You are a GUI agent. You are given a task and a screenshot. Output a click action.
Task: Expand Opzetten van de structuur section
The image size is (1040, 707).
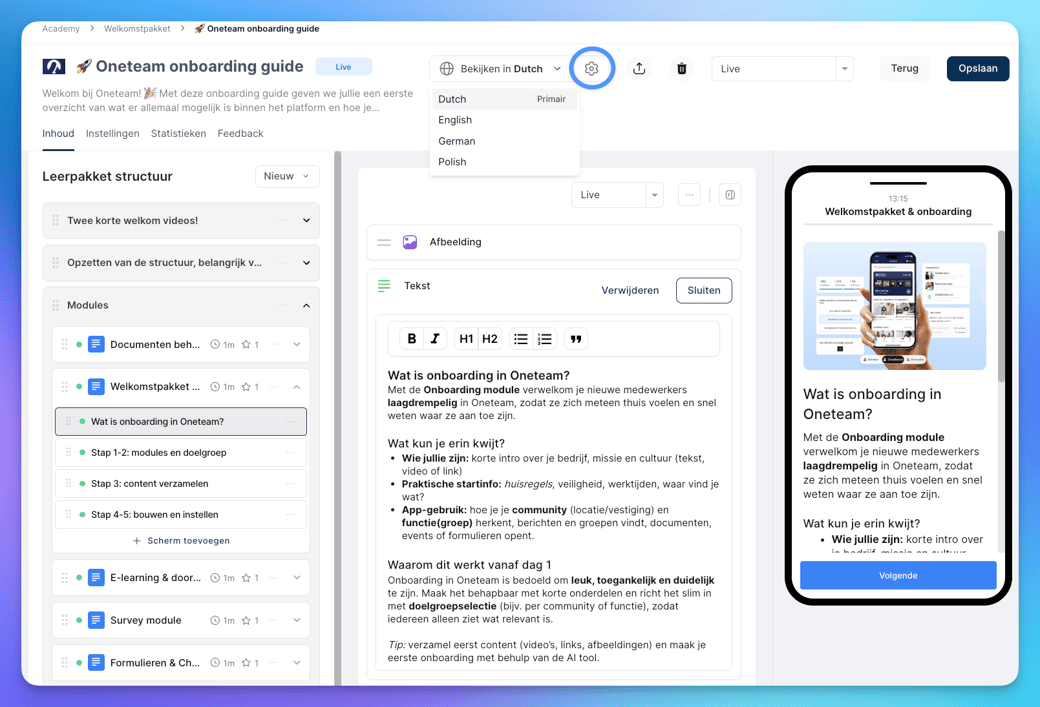pyautogui.click(x=306, y=263)
